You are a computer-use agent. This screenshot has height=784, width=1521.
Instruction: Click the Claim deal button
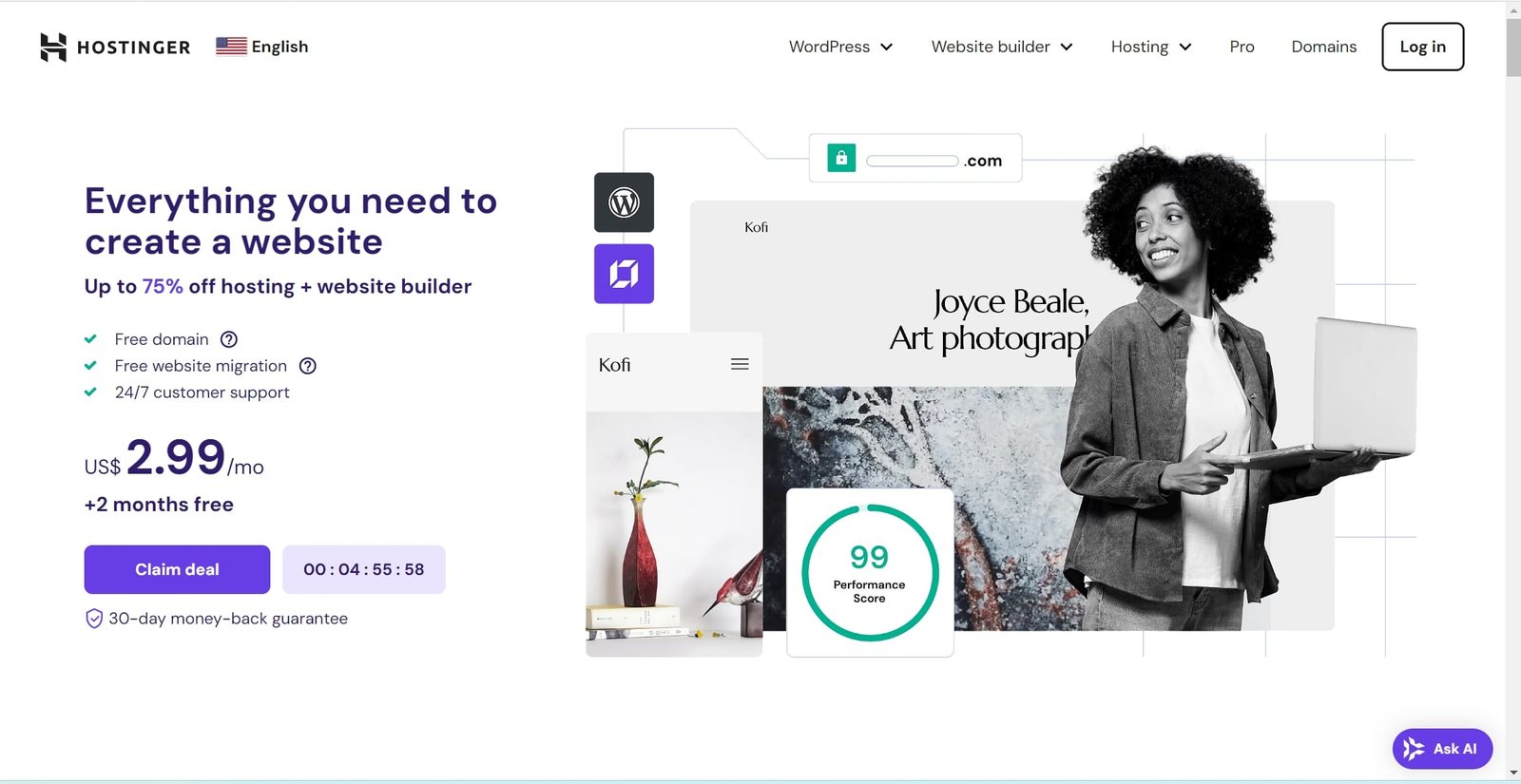(x=177, y=569)
